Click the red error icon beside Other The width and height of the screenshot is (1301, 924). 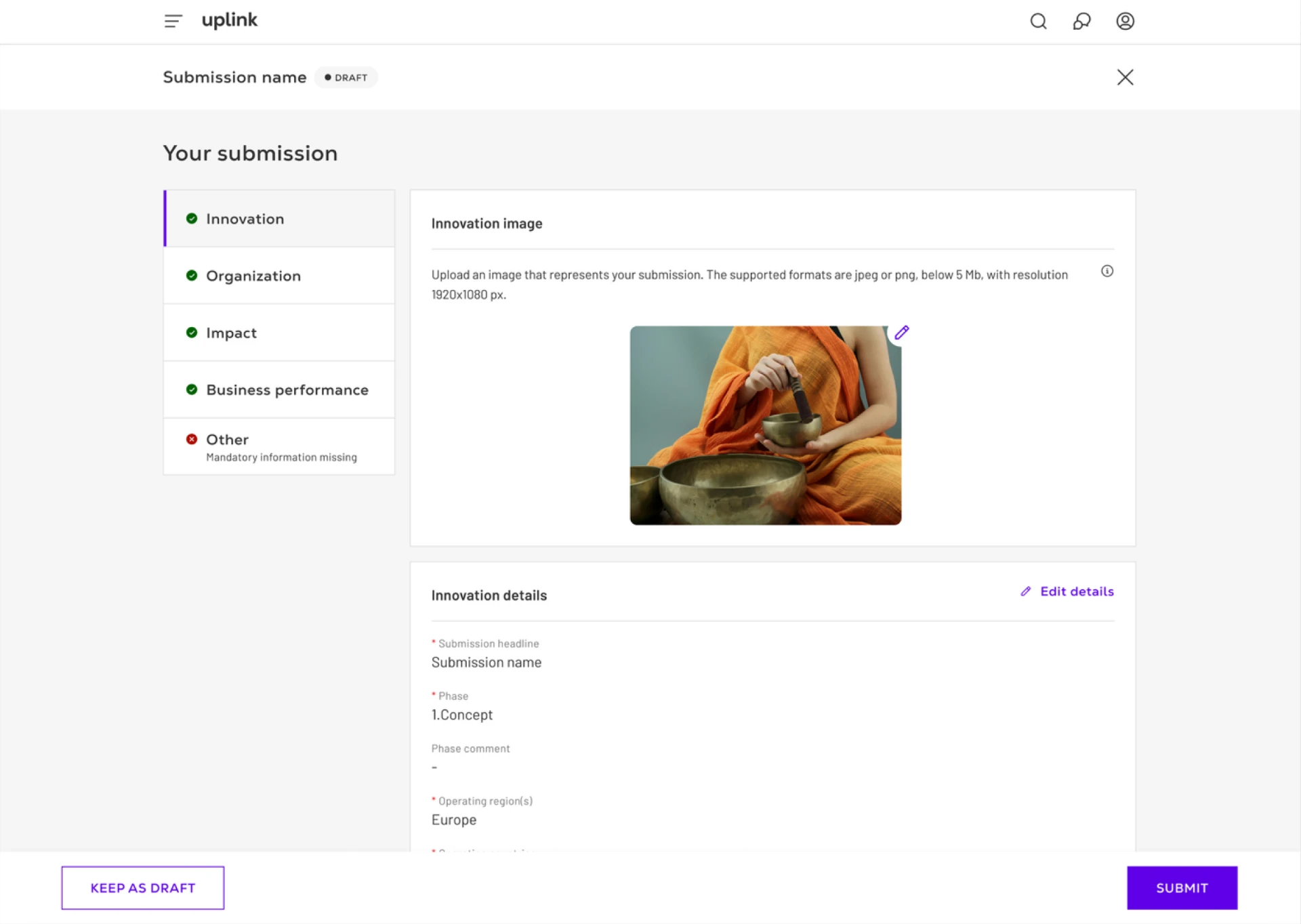tap(192, 439)
